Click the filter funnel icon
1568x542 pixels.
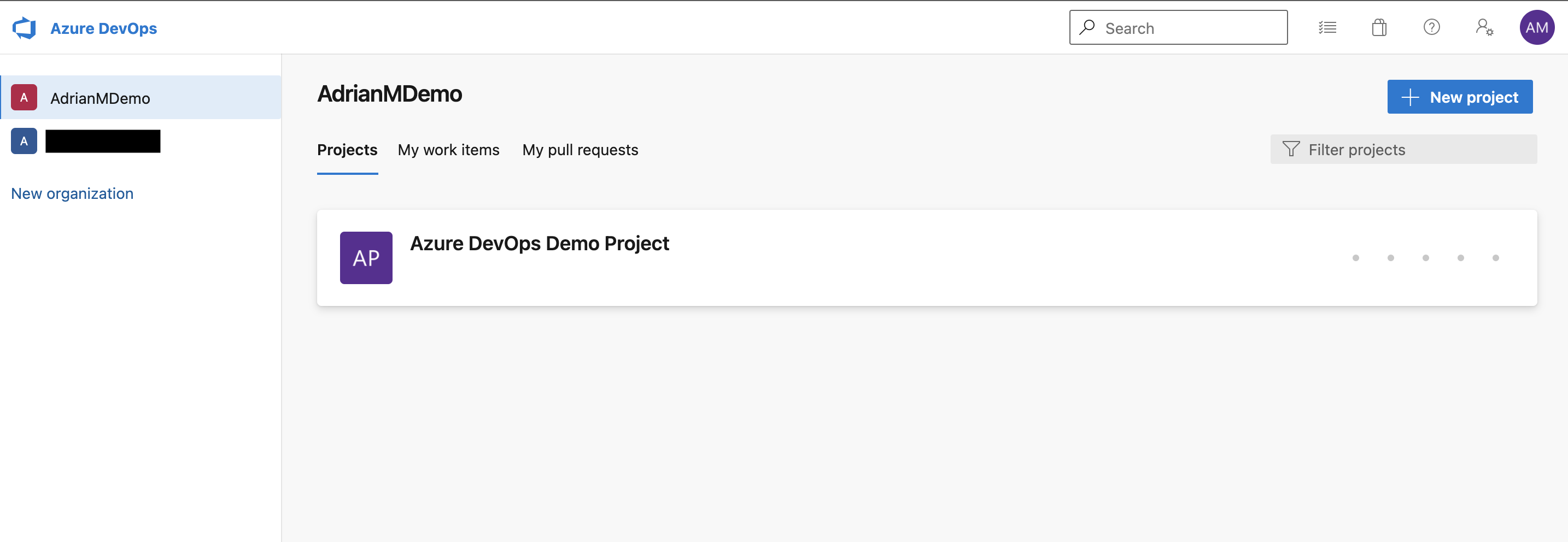(1290, 149)
